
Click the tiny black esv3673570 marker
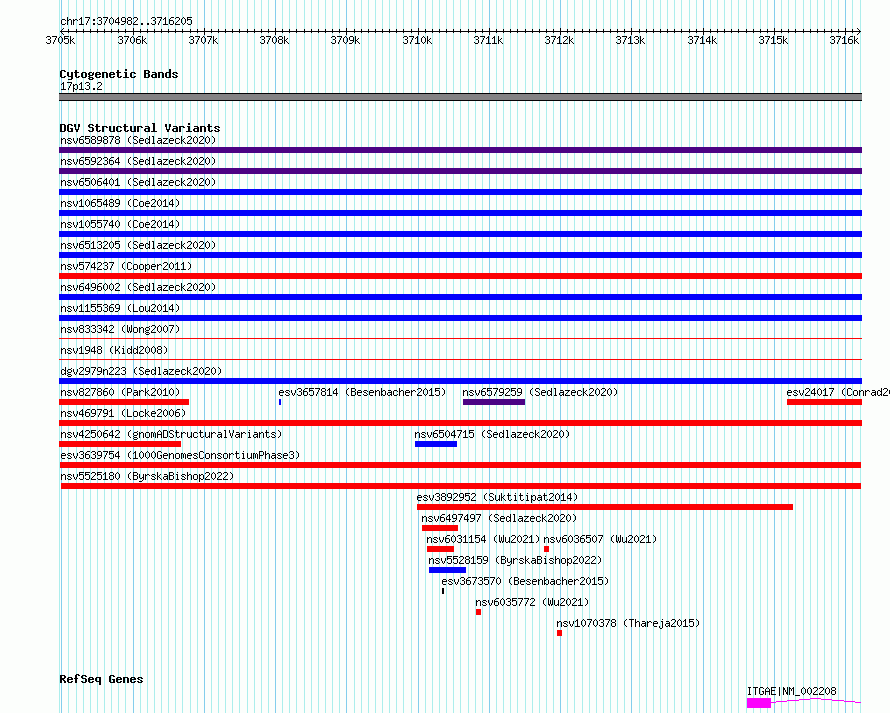point(443,591)
